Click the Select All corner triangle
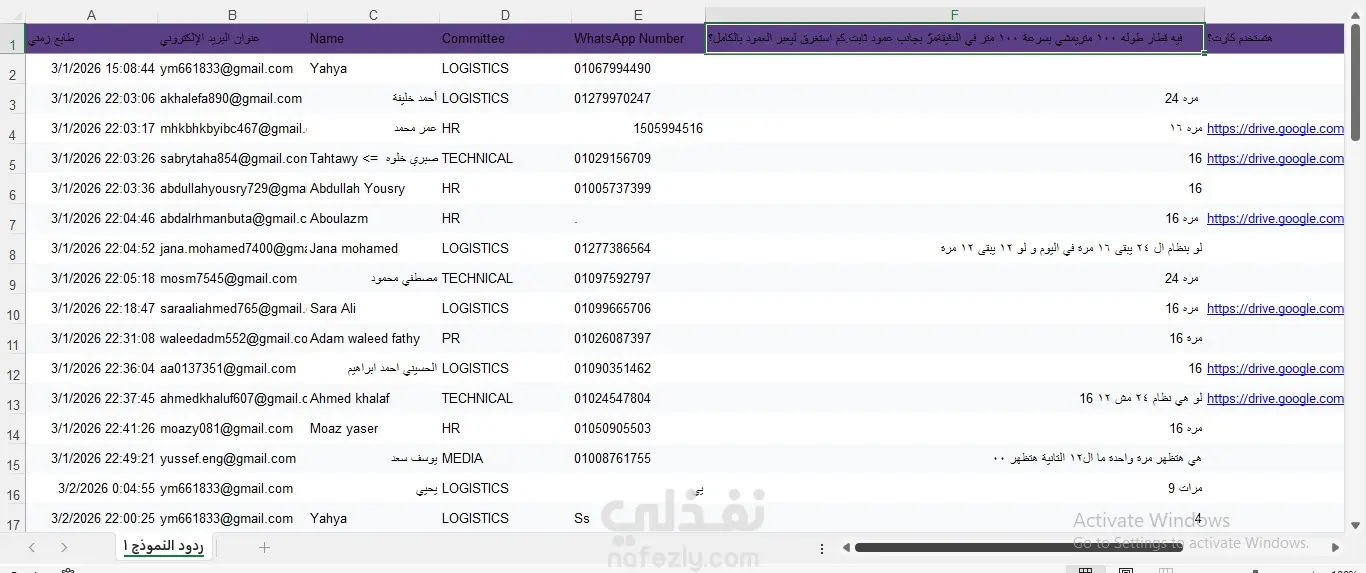 pos(12,15)
